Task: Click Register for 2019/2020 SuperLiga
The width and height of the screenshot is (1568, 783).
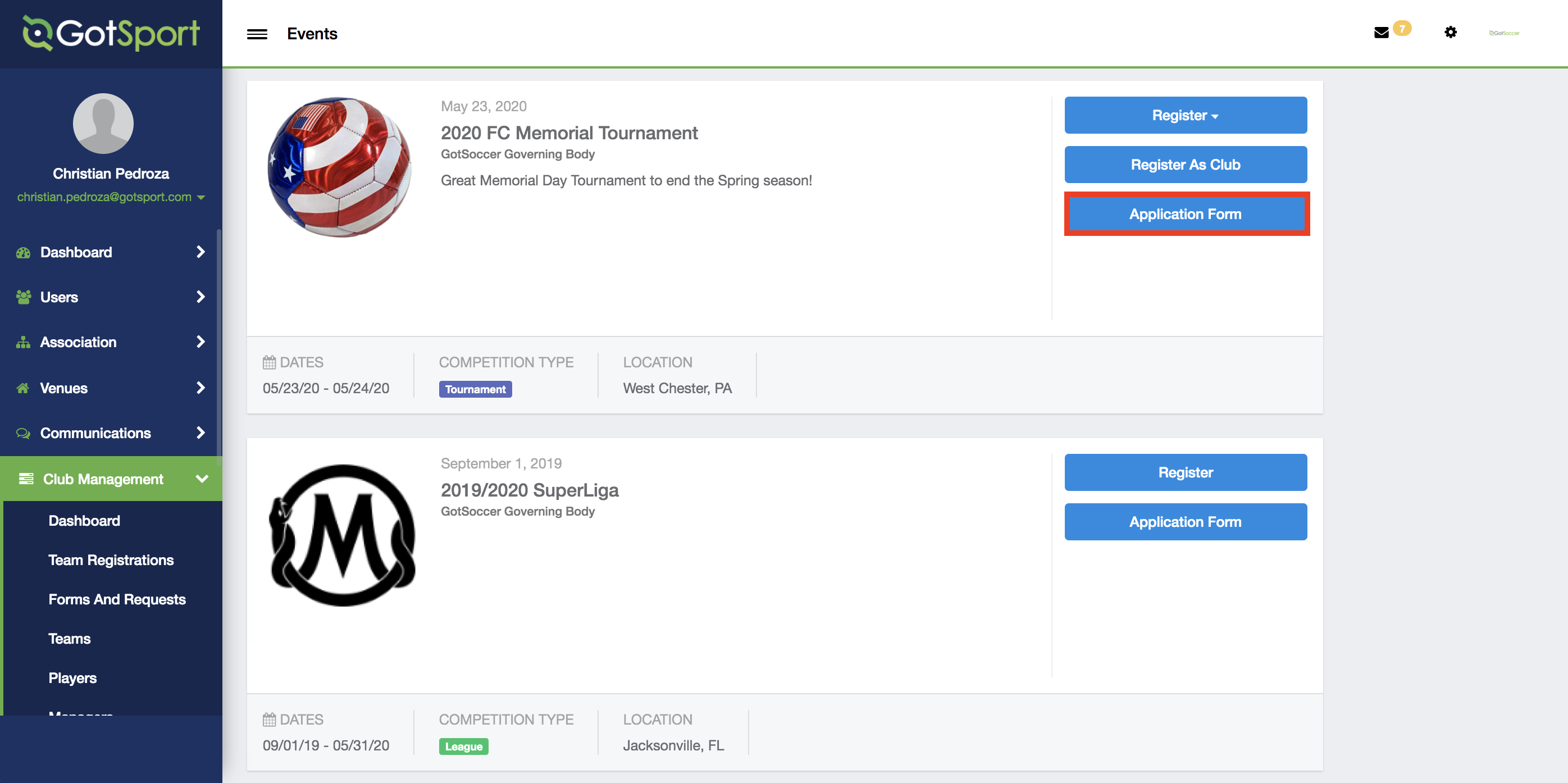Action: (x=1185, y=472)
